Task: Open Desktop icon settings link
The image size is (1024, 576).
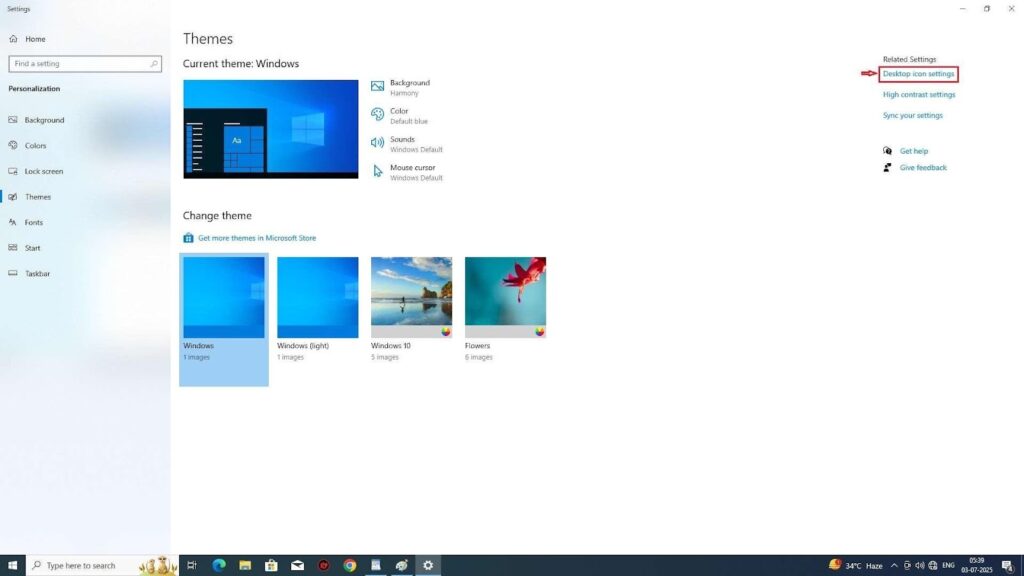Action: (918, 74)
